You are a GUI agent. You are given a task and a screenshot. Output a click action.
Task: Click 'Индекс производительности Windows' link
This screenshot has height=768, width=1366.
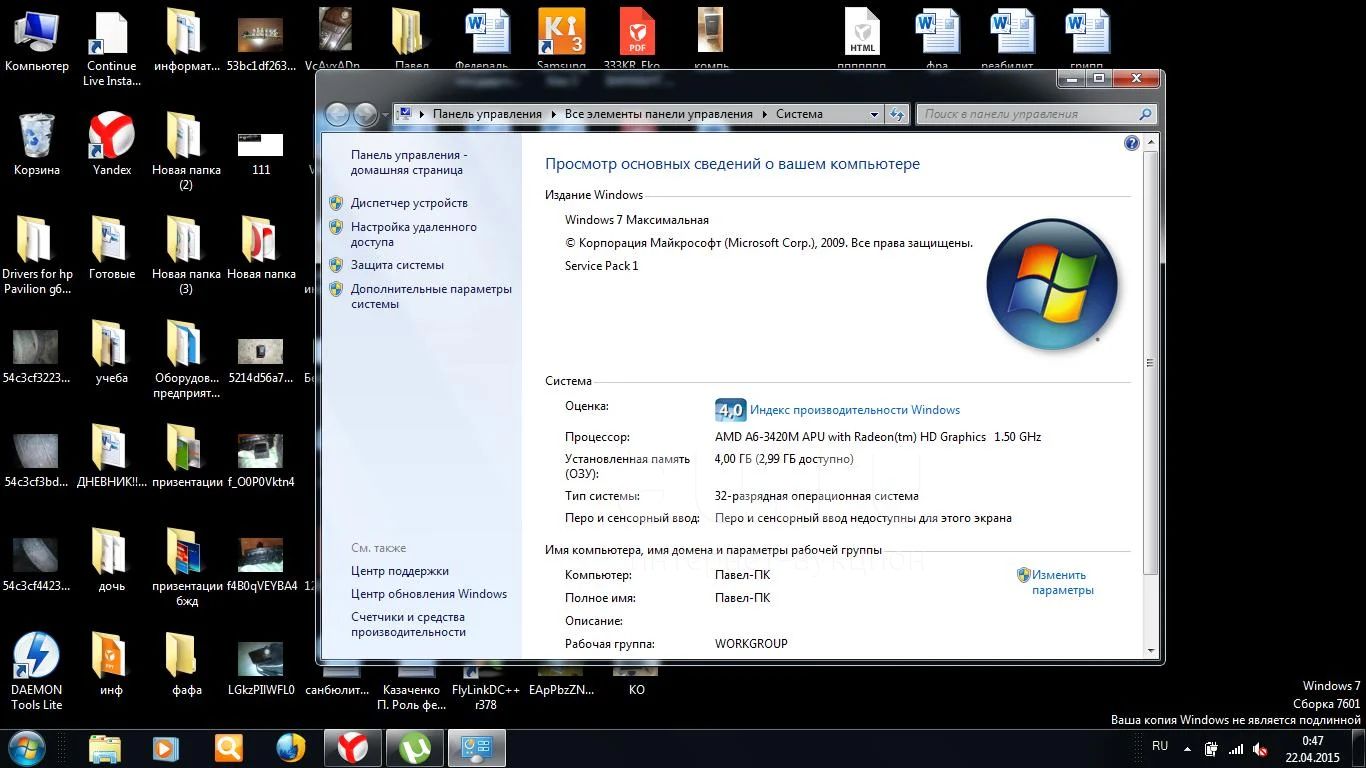855,410
